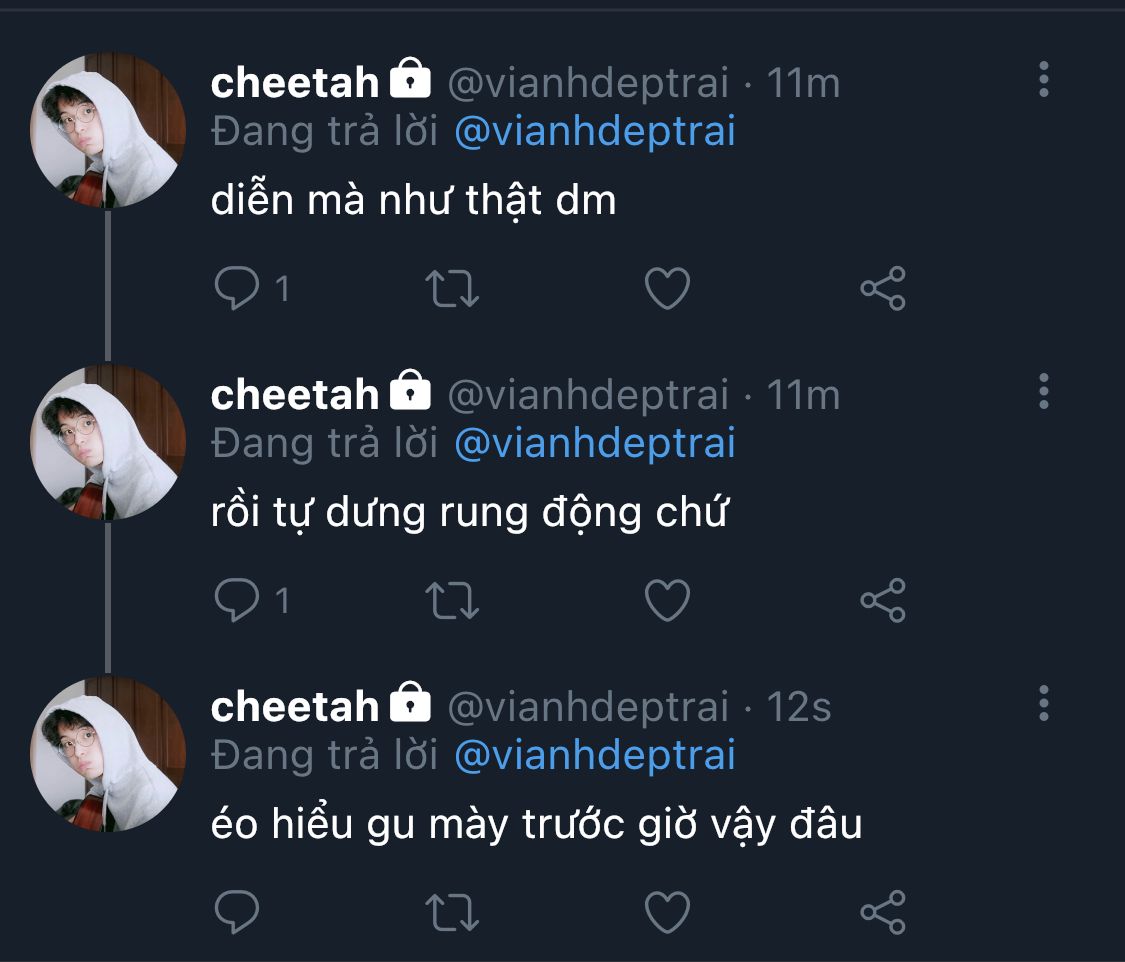Open three-dot menu on the 12s tweet

[x=1043, y=704]
